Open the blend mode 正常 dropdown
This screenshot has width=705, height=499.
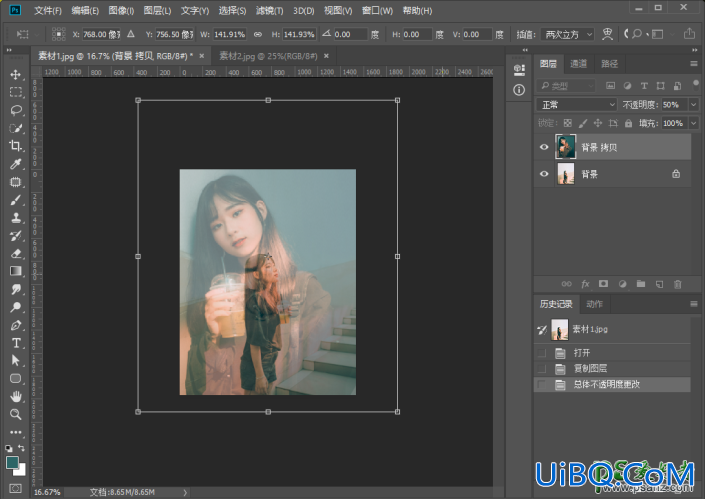pyautogui.click(x=576, y=105)
